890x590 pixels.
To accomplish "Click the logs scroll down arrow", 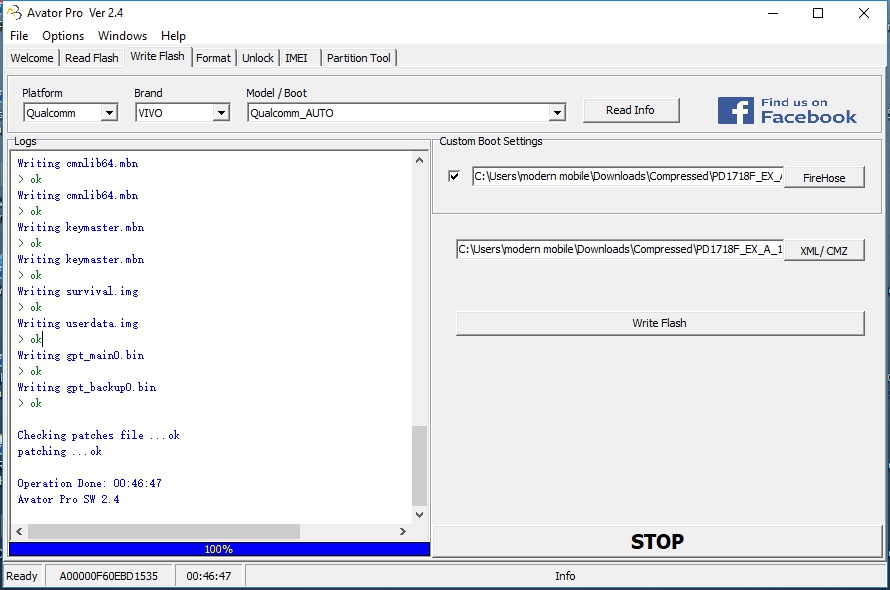I will coord(419,514).
